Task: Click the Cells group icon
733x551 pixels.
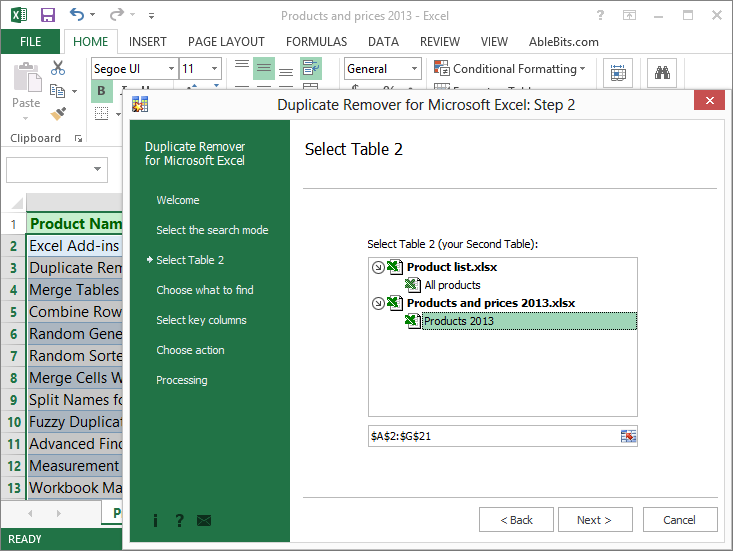Action: pyautogui.click(x=618, y=73)
